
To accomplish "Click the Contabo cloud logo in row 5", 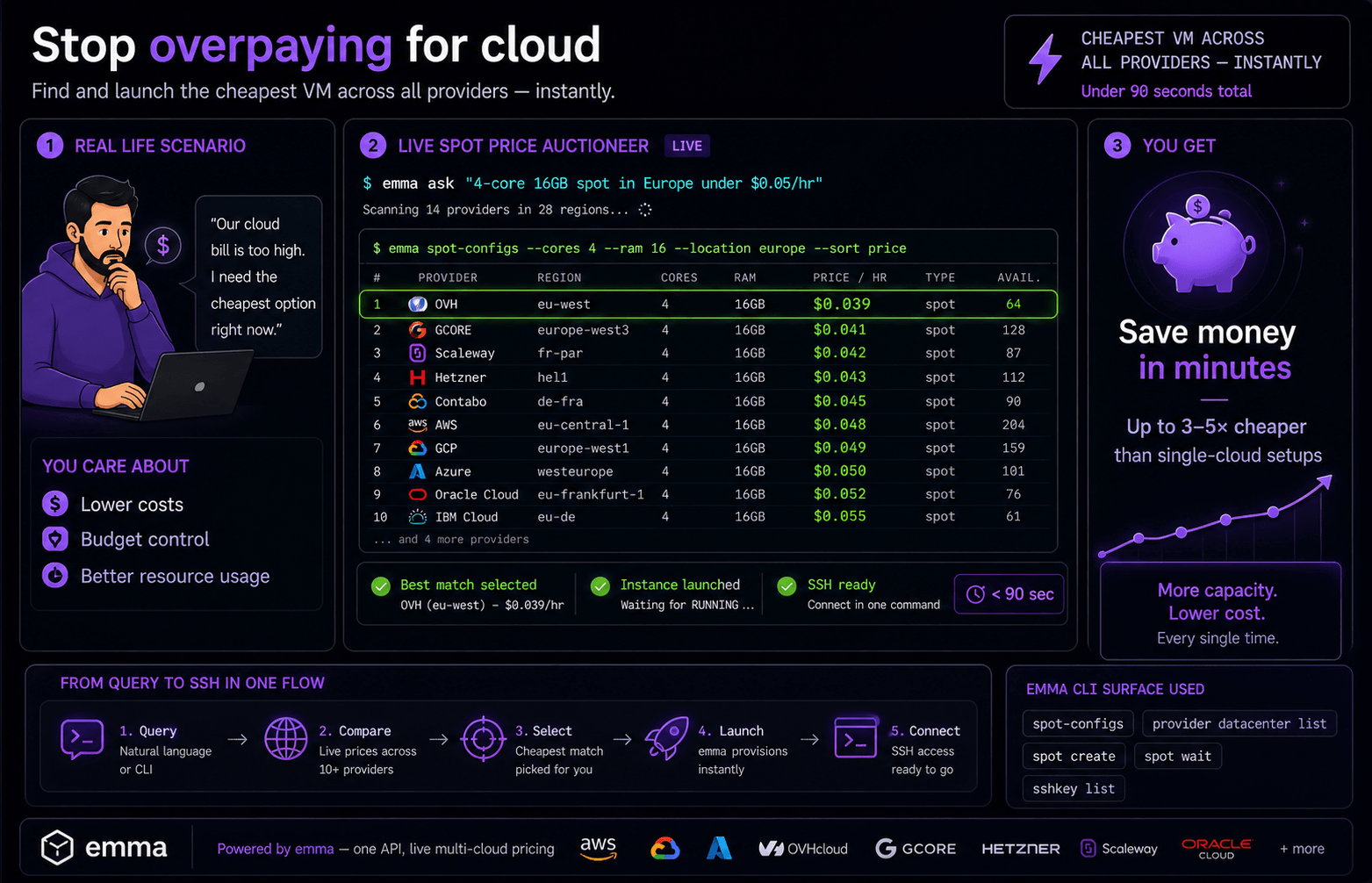I will tap(418, 401).
